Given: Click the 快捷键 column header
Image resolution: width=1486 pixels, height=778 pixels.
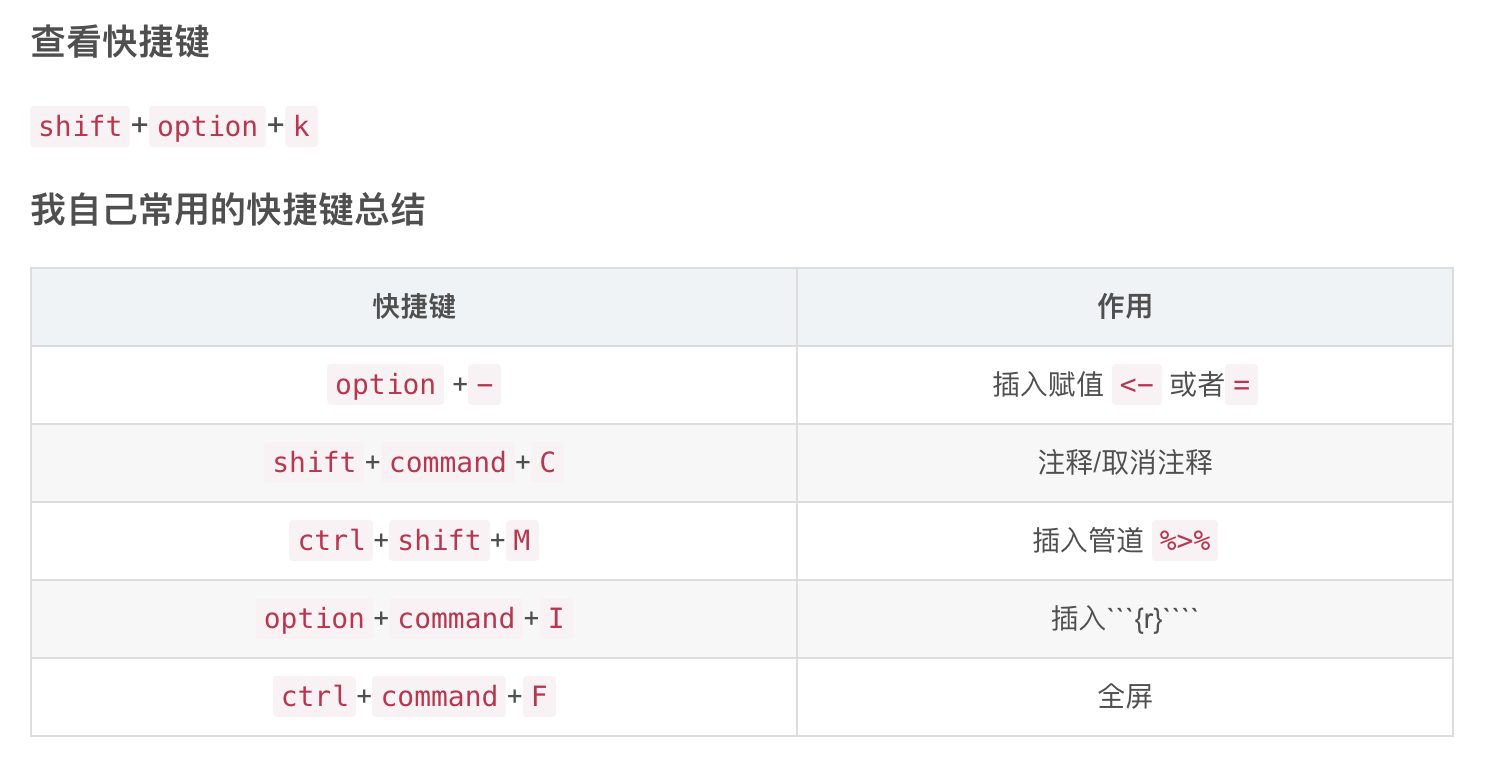Looking at the screenshot, I should (x=414, y=306).
